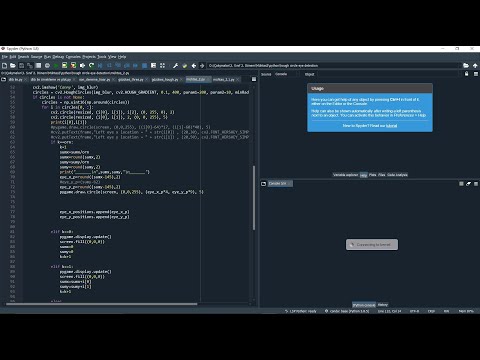The height and width of the screenshot is (360, 480).
Task: Stop debugging with the blue square icon
Action: point(144,66)
